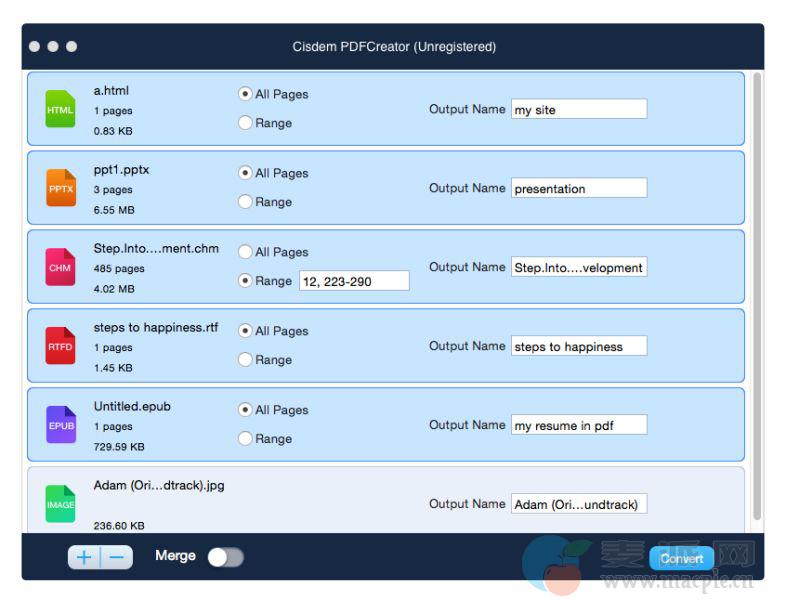Screen dimensions: 786x600
Task: Click the page range field containing 12, 223-290
Action: pyautogui.click(x=354, y=281)
